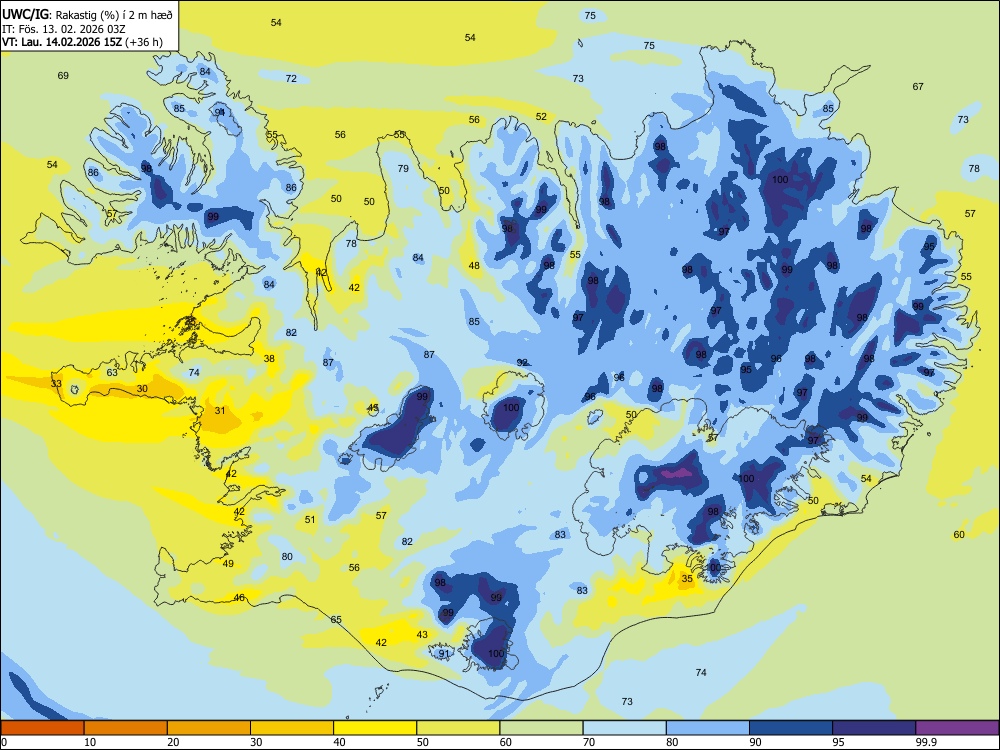Click the '10' tick label on legend
This screenshot has width=1000, height=750.
click(90, 742)
